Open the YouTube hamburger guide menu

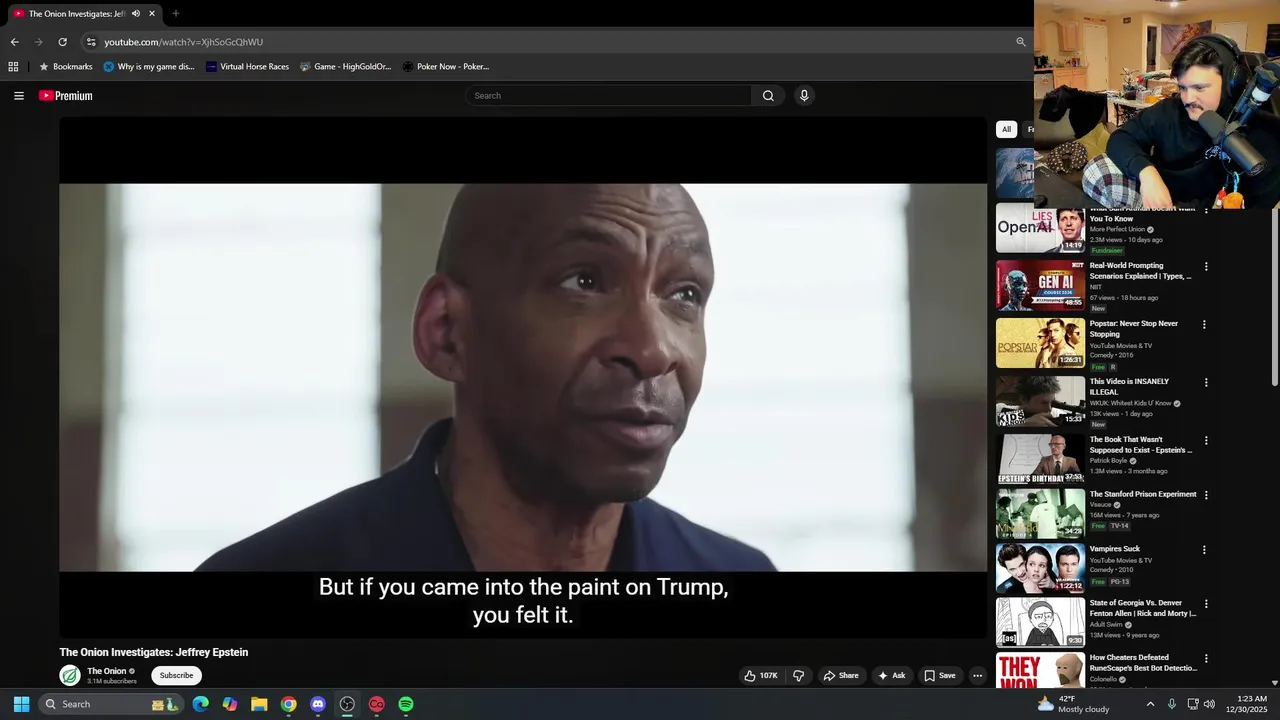tap(18, 96)
